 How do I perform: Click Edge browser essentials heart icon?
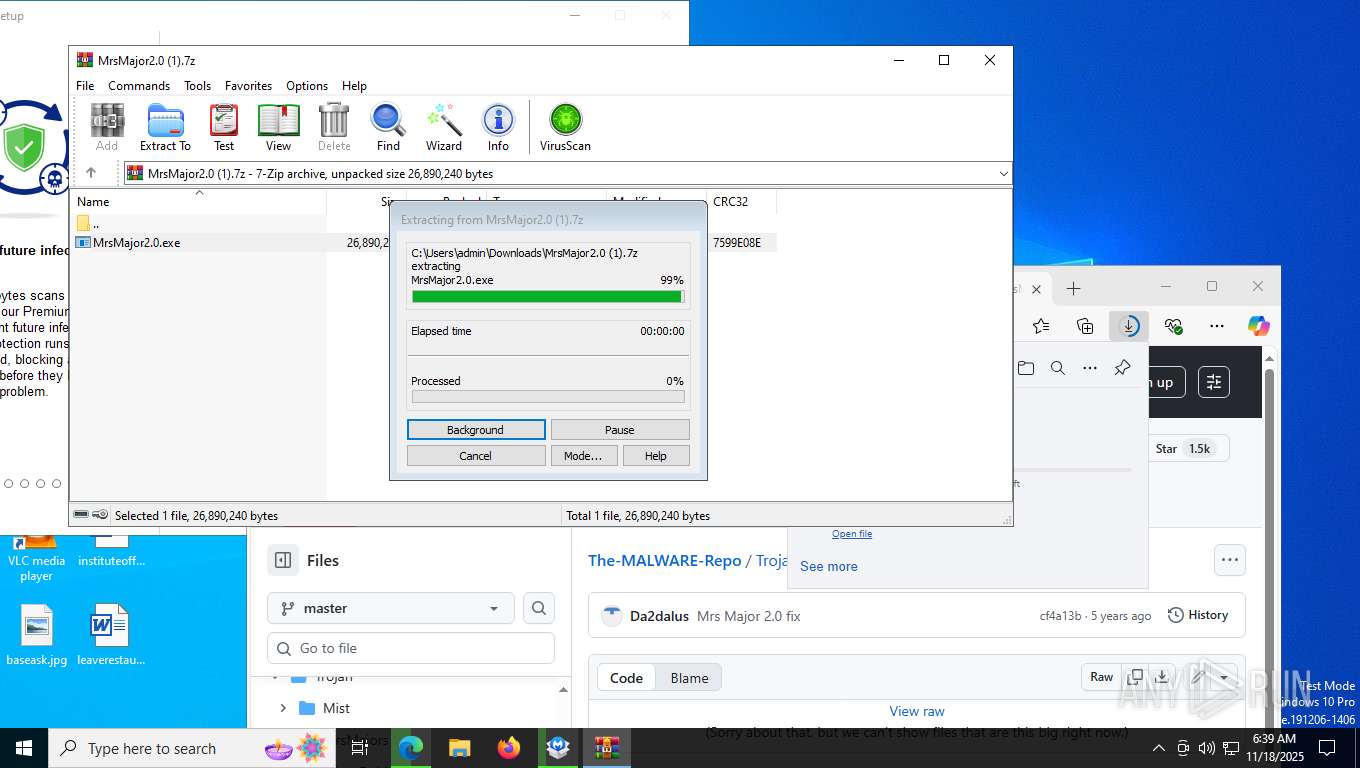(x=1173, y=326)
